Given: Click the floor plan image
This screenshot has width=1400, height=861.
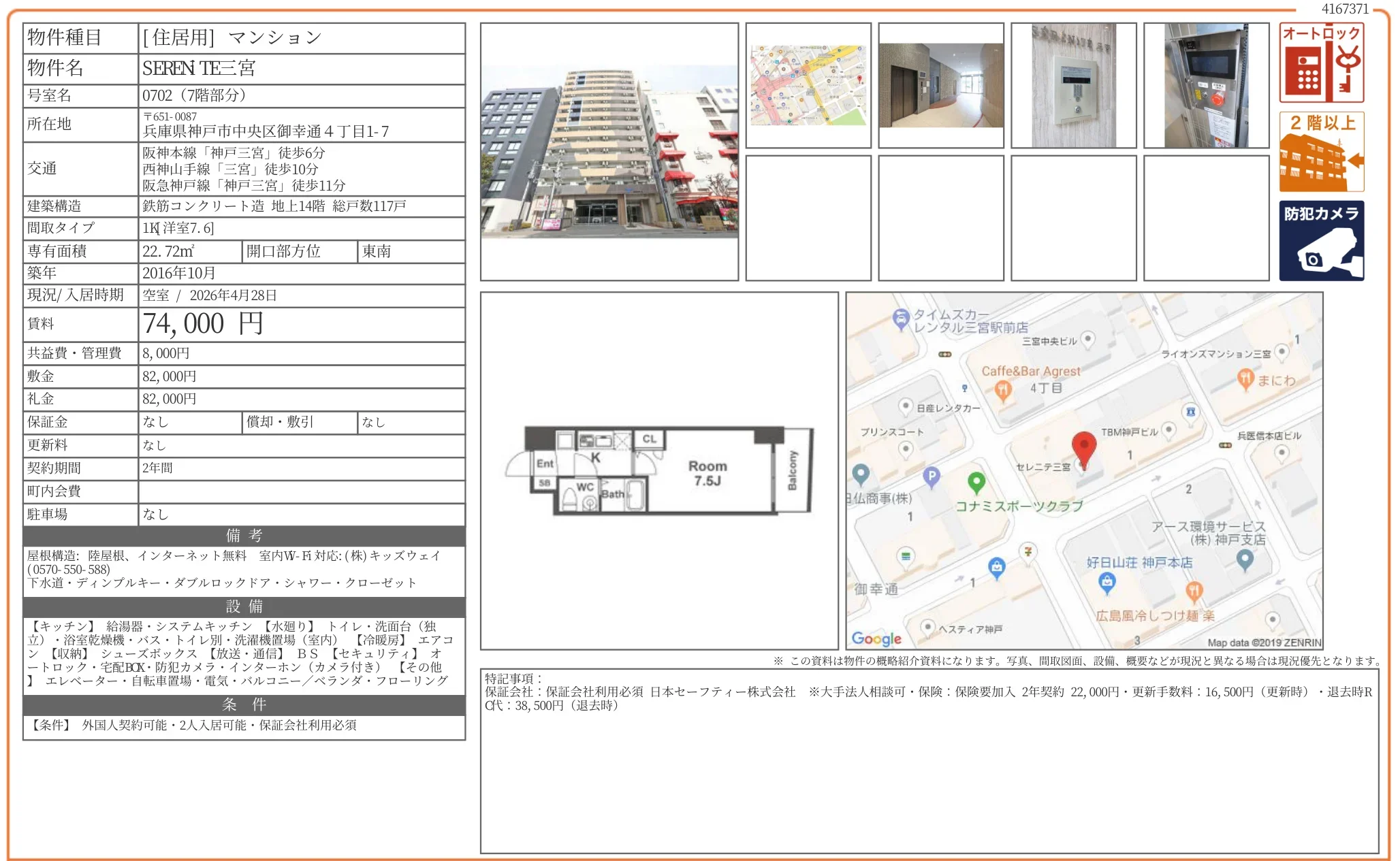Looking at the screenshot, I should (659, 470).
